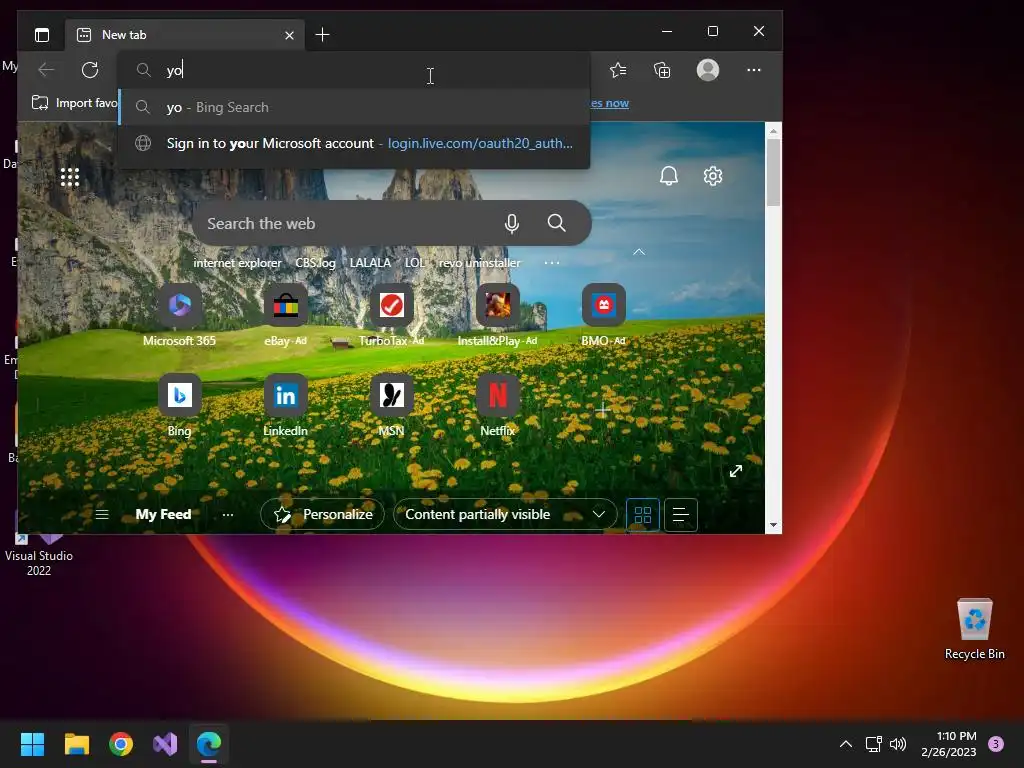Screen dimensions: 1024x768
Task: Open the MSN quick link
Action: (391, 406)
